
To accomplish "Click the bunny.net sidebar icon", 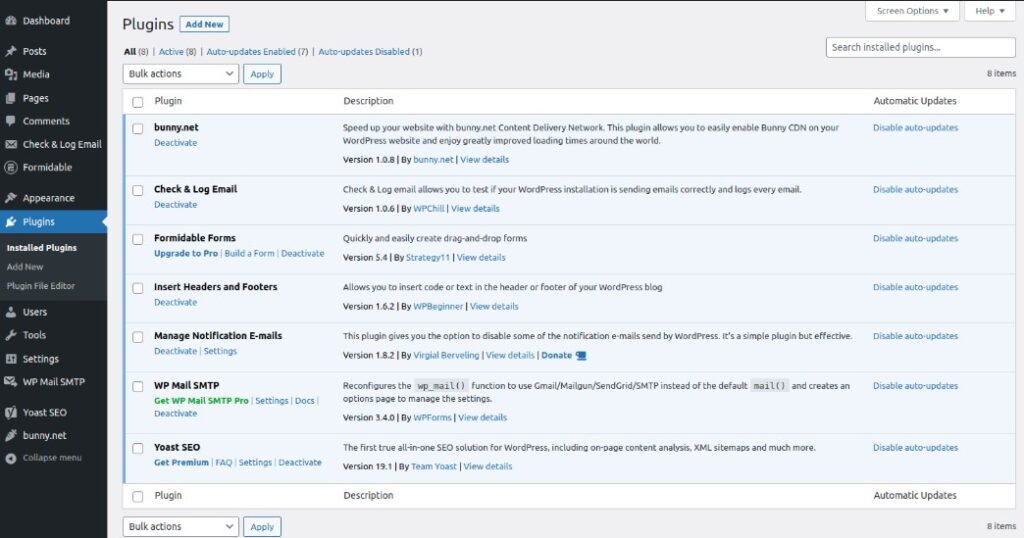I will click(10, 435).
